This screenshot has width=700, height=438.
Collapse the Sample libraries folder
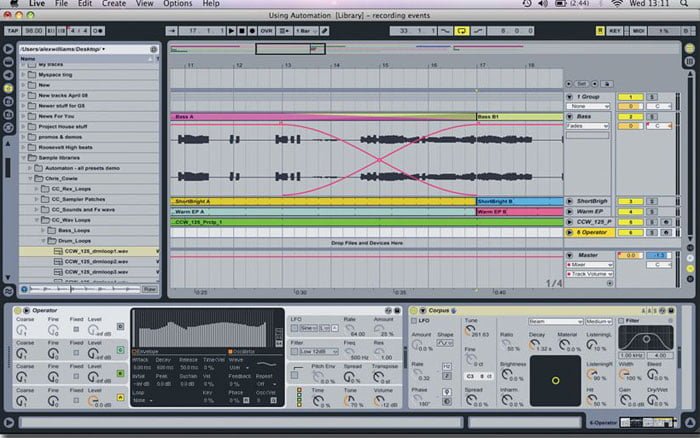[23, 158]
